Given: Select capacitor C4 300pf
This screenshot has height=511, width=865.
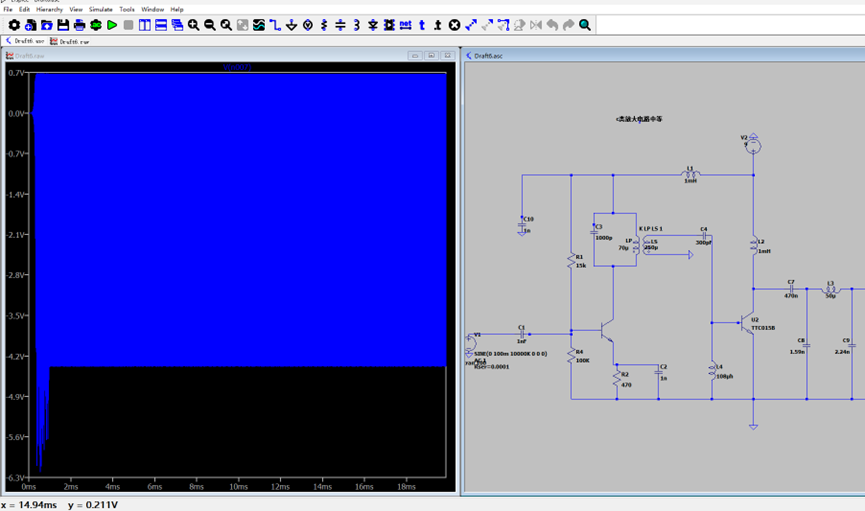Looking at the screenshot, I should click(x=704, y=236).
